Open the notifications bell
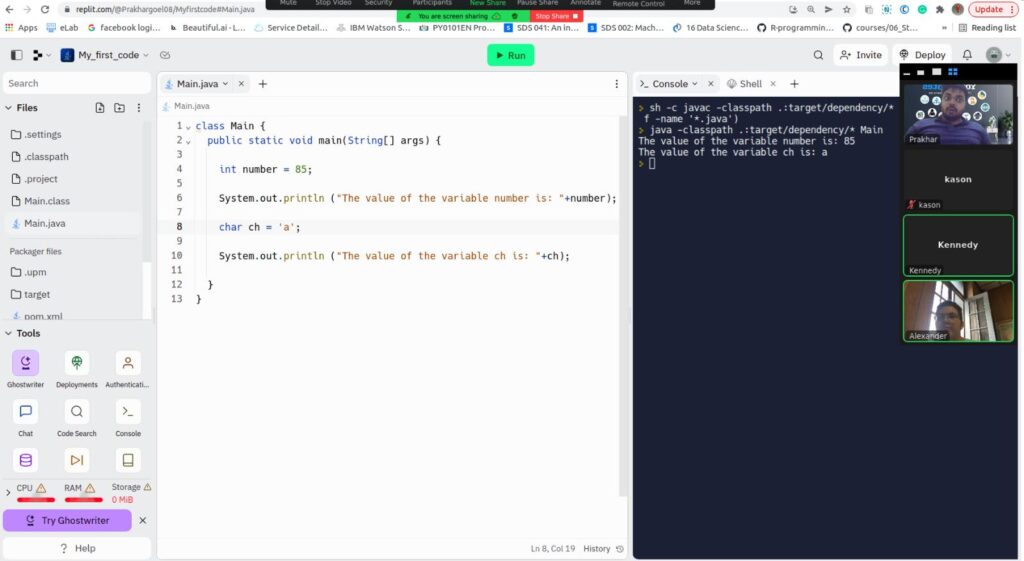This screenshot has height=561, width=1024. click(967, 55)
